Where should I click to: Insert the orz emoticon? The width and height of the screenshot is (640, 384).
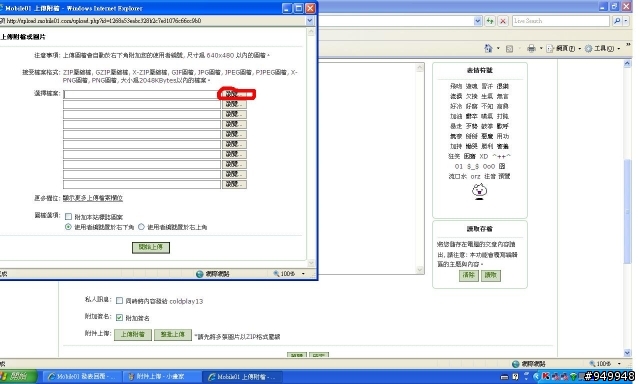point(476,176)
